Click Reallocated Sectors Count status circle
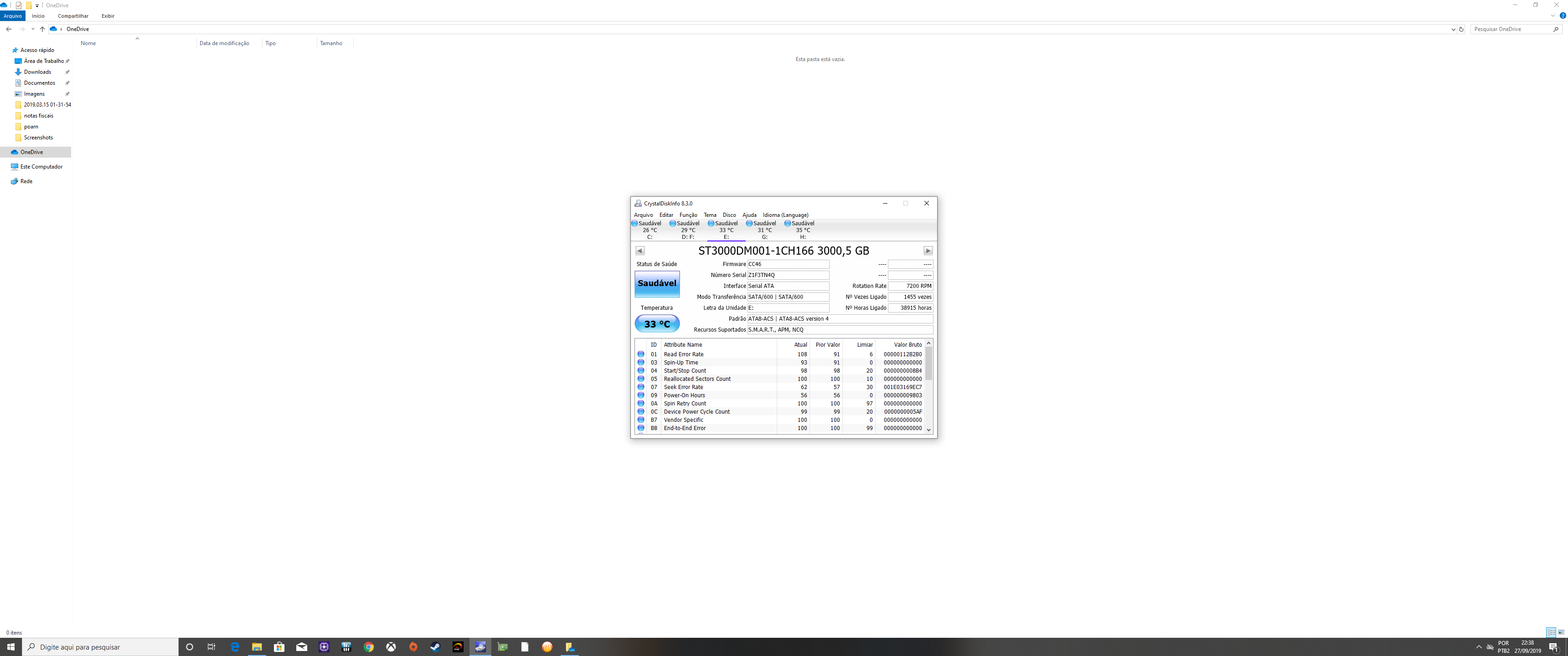Image resolution: width=1568 pixels, height=656 pixels. 640,379
